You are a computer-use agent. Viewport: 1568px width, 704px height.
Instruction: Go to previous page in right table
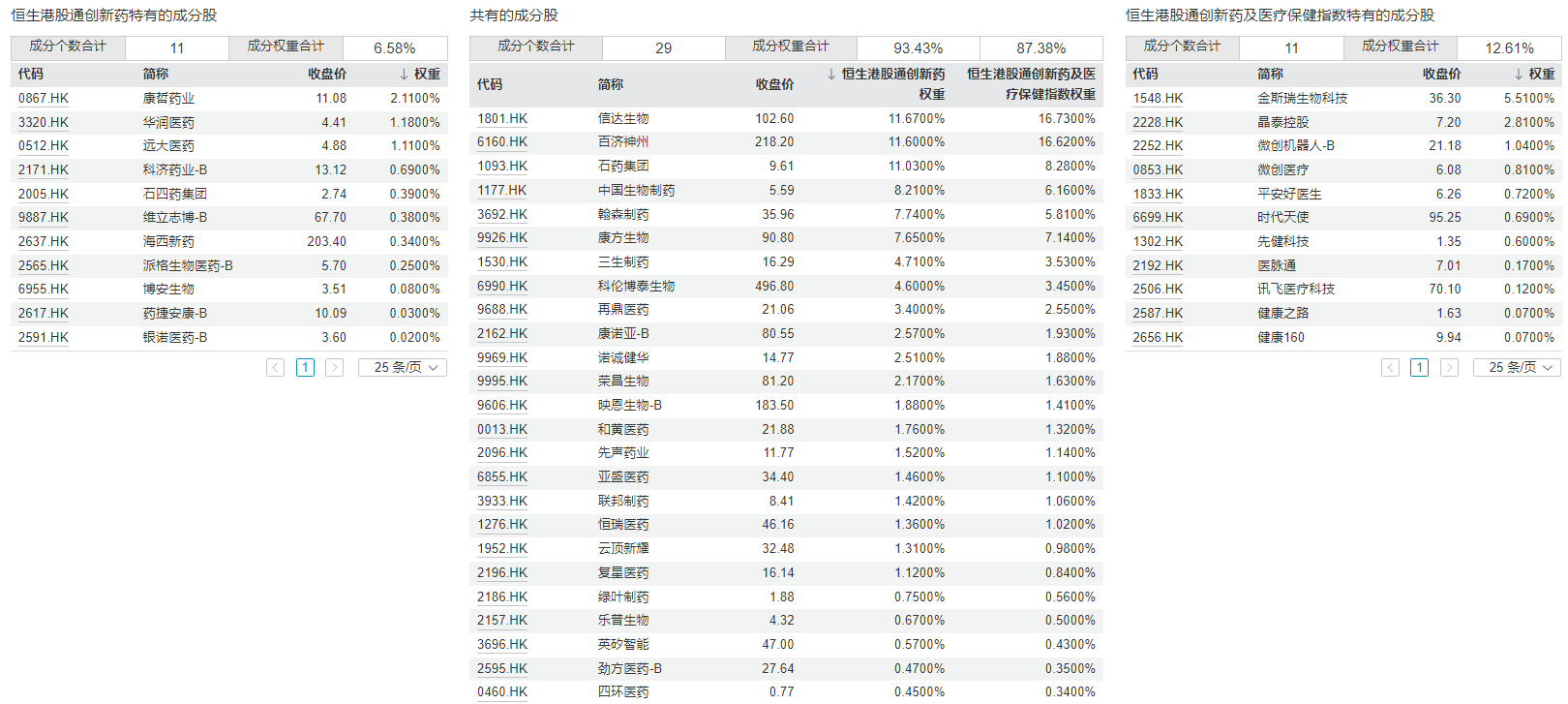tap(1391, 368)
